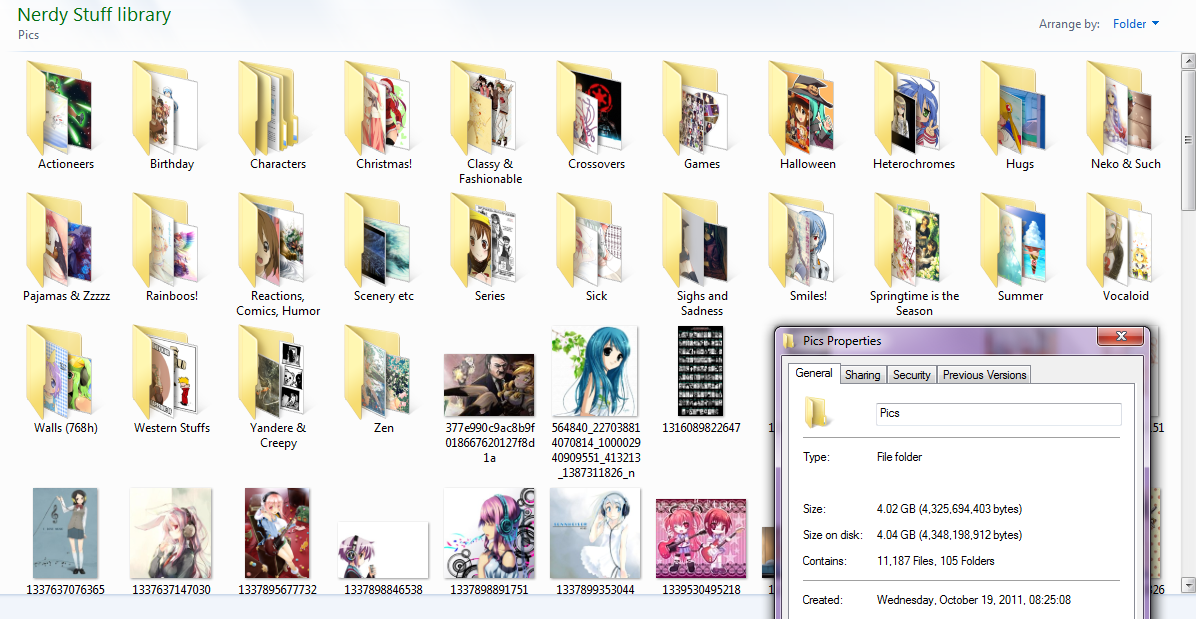Image resolution: width=1196 pixels, height=619 pixels.
Task: Click the folder name field containing Pics
Action: (x=998, y=413)
